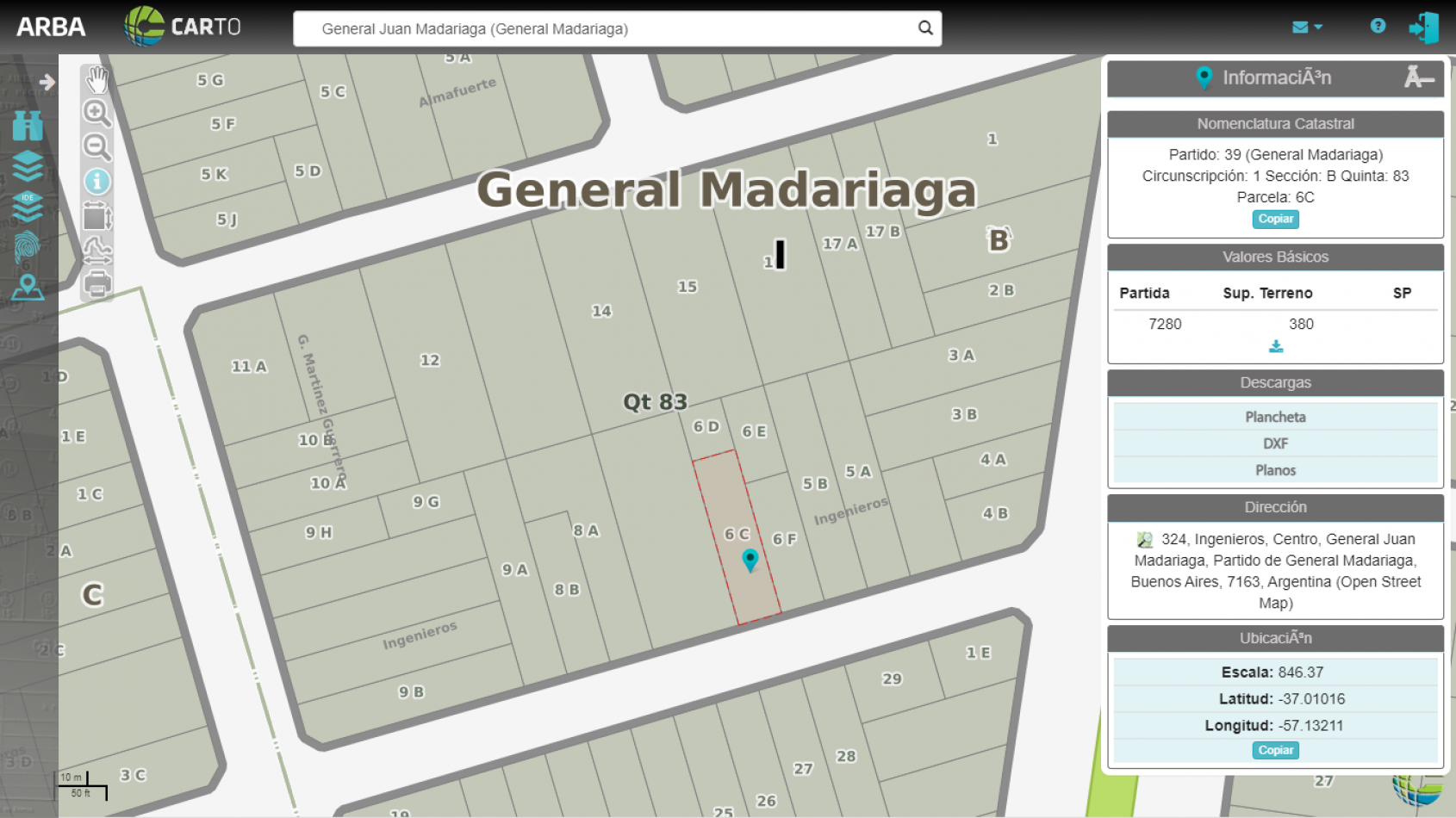Click the Escala value 846.37
This screenshot has height=818, width=1456.
[x=1301, y=672]
